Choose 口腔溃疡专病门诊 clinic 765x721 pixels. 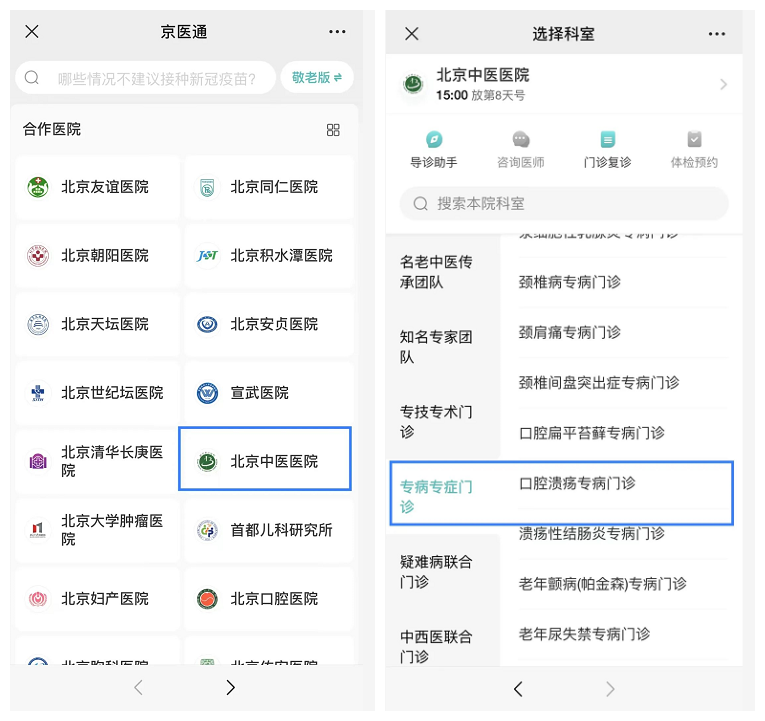tap(577, 483)
